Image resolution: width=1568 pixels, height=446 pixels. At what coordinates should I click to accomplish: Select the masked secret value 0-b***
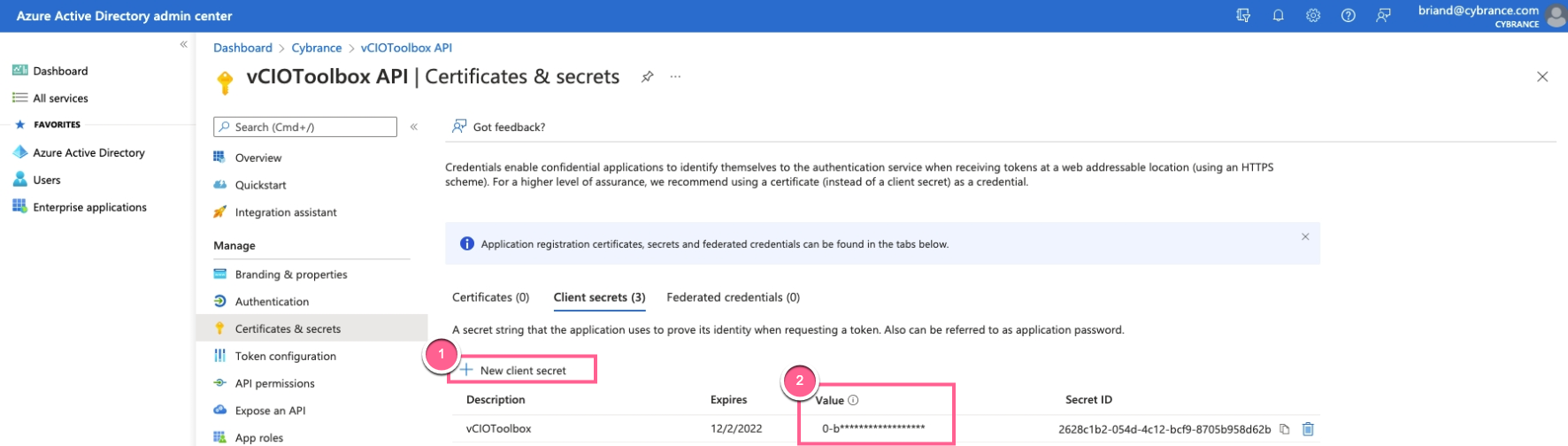tap(873, 429)
